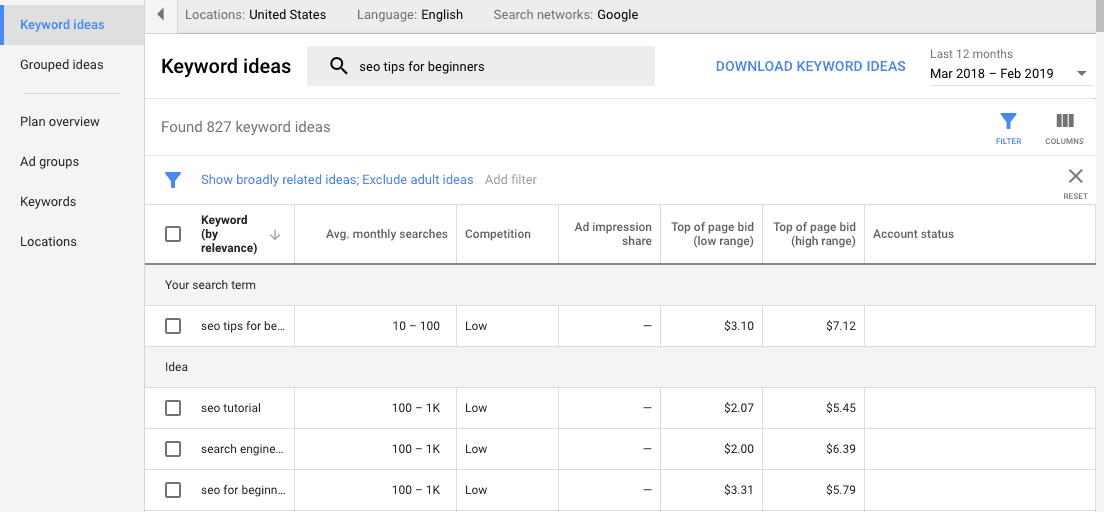Viewport: 1104px width, 512px height.
Task: Open the Columns chooser icon
Action: tap(1064, 122)
